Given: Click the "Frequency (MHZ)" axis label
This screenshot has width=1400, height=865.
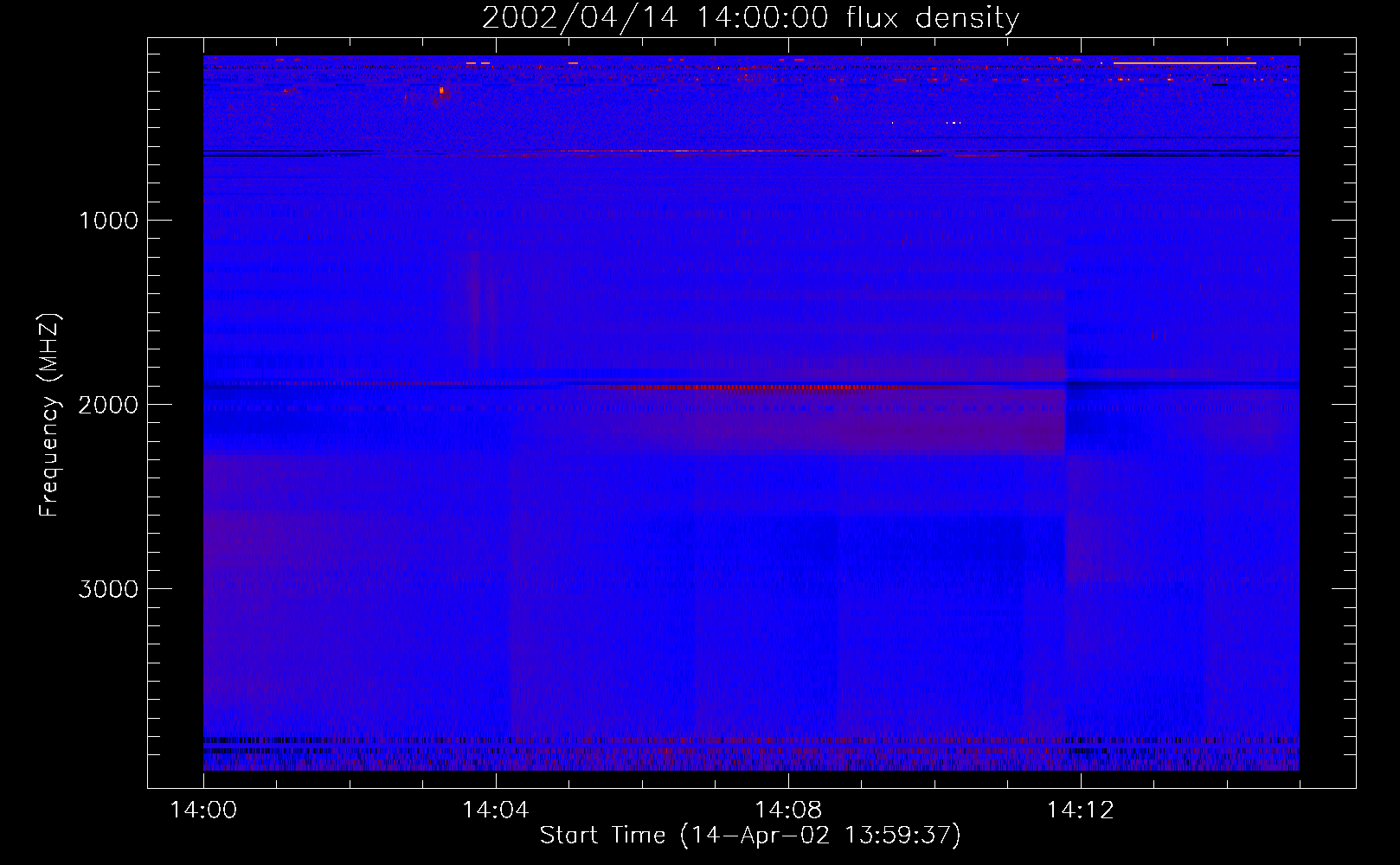Looking at the screenshot, I should coord(49,415).
